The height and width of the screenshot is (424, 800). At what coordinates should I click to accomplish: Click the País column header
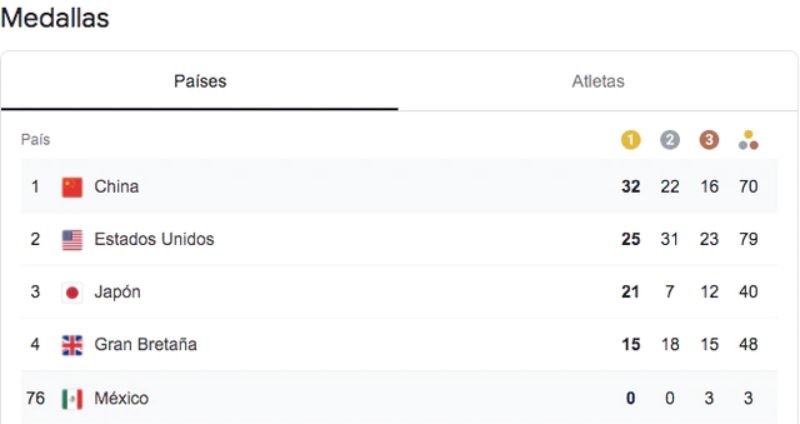(37, 139)
